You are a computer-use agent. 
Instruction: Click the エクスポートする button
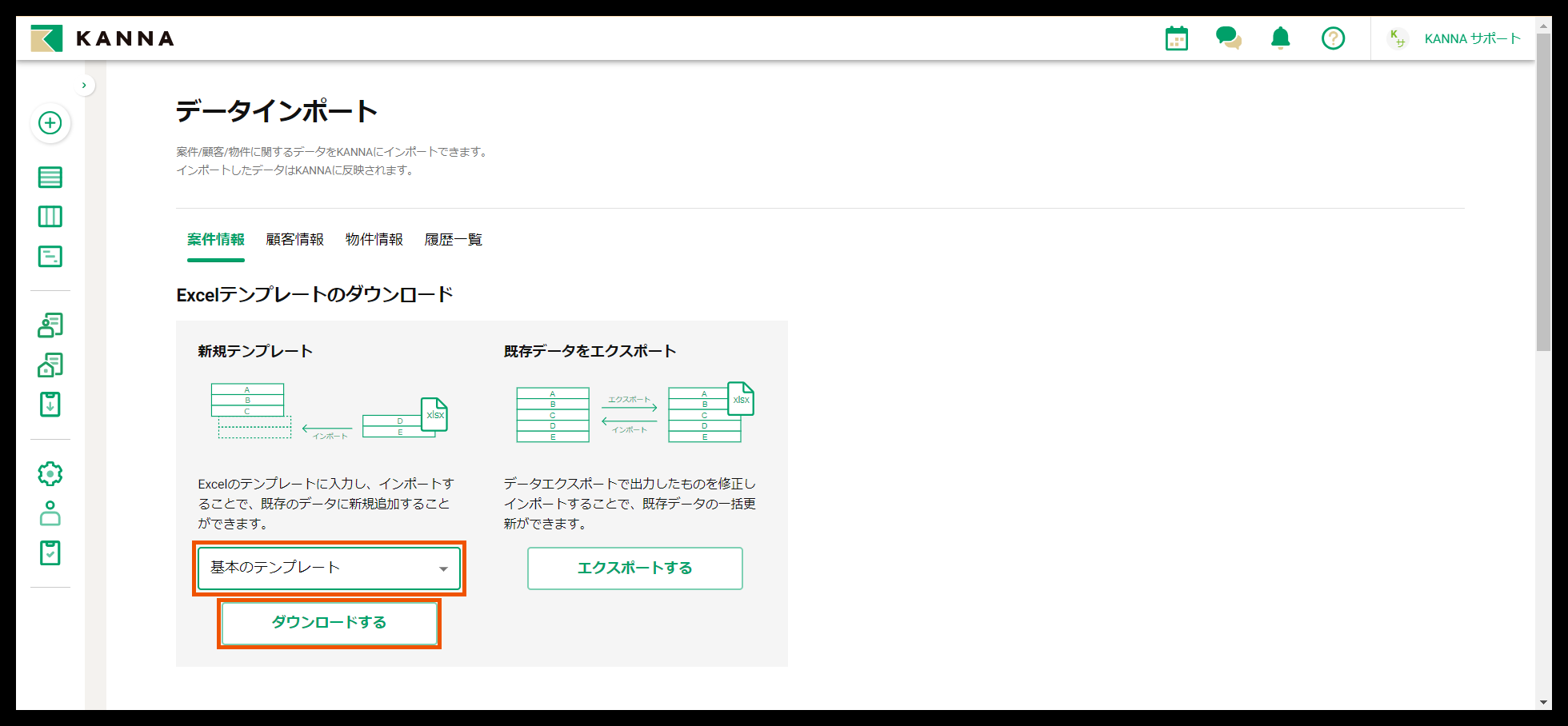click(x=634, y=568)
